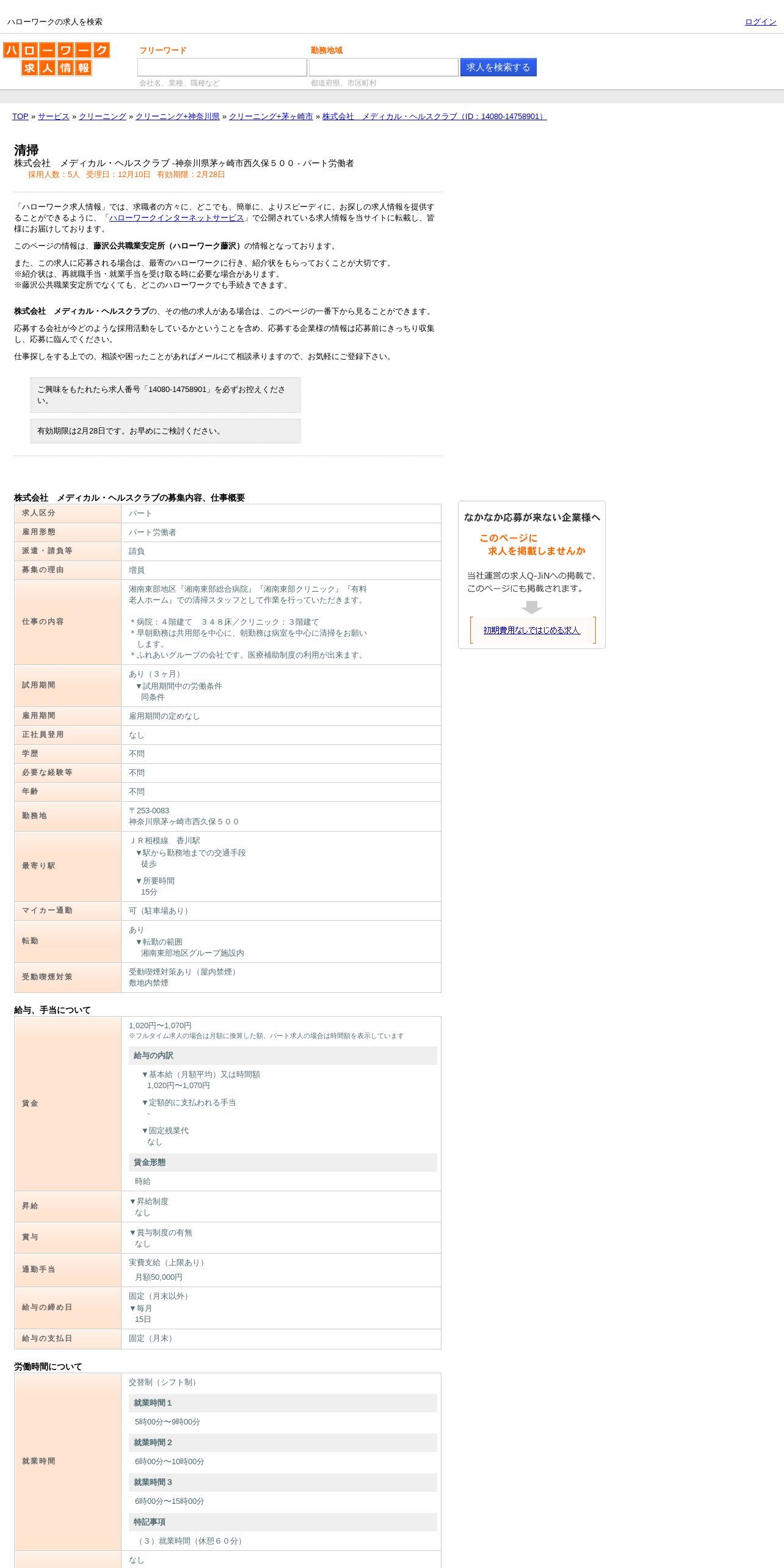The width and height of the screenshot is (784, 1568).
Task: Open the company ID 14080-14758901 breadcrumb link
Action: coord(435,117)
